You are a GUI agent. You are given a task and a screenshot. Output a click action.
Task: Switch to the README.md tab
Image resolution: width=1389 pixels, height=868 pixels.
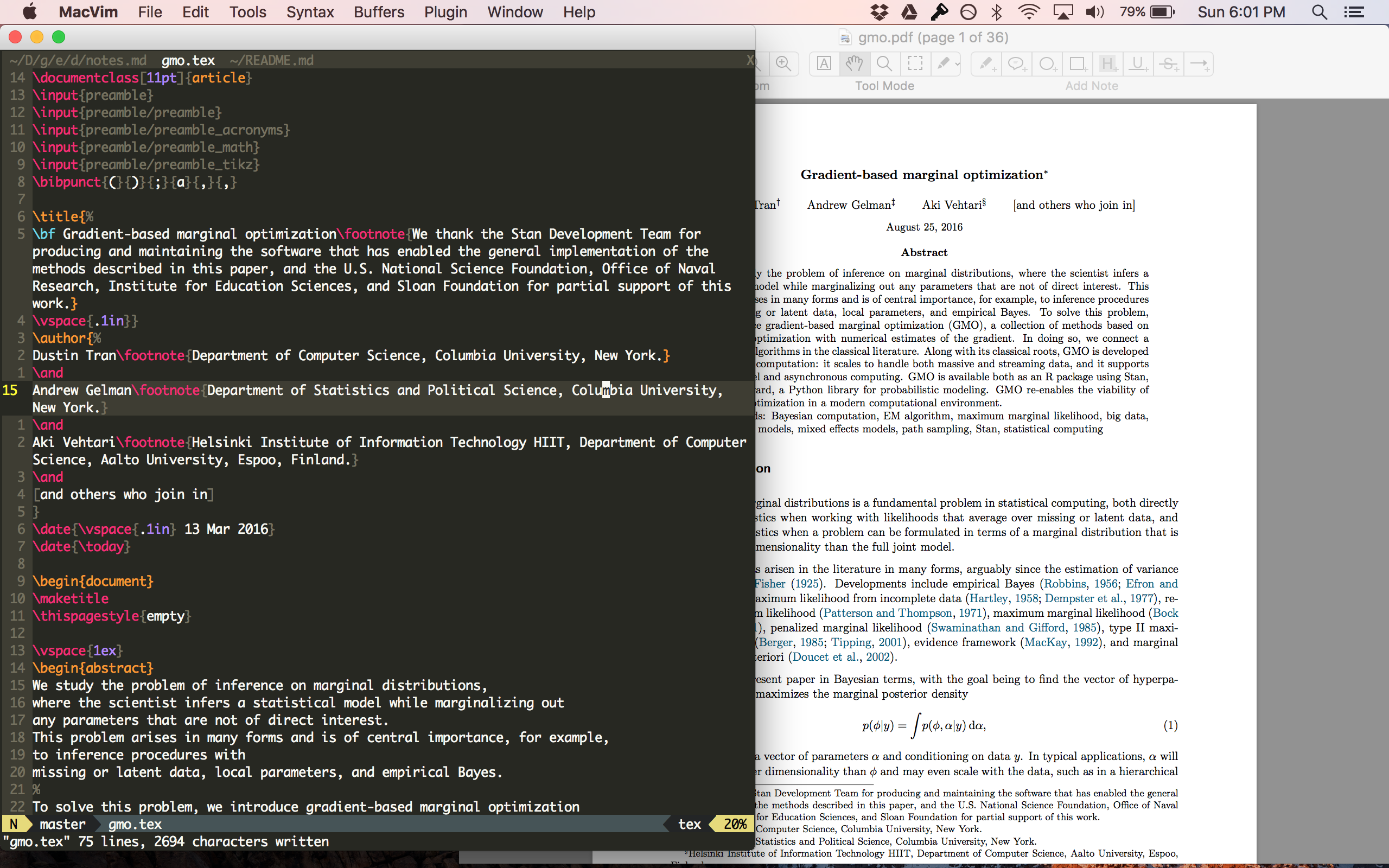(271, 60)
